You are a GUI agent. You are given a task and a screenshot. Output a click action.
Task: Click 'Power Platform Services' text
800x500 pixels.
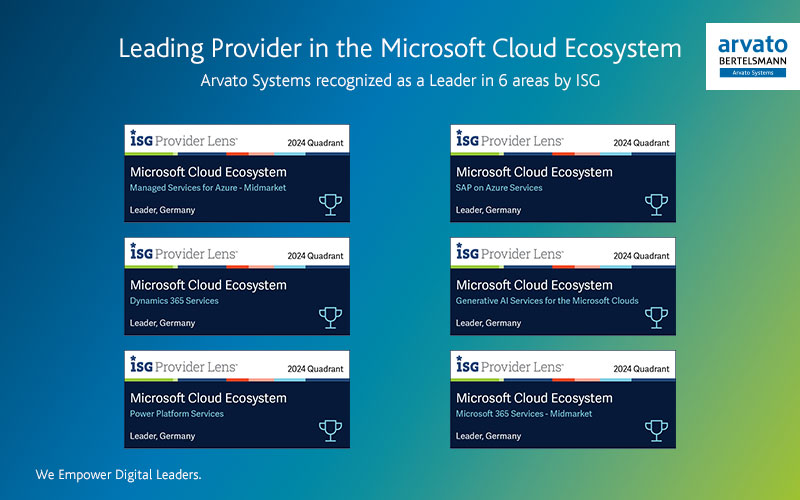(x=177, y=414)
